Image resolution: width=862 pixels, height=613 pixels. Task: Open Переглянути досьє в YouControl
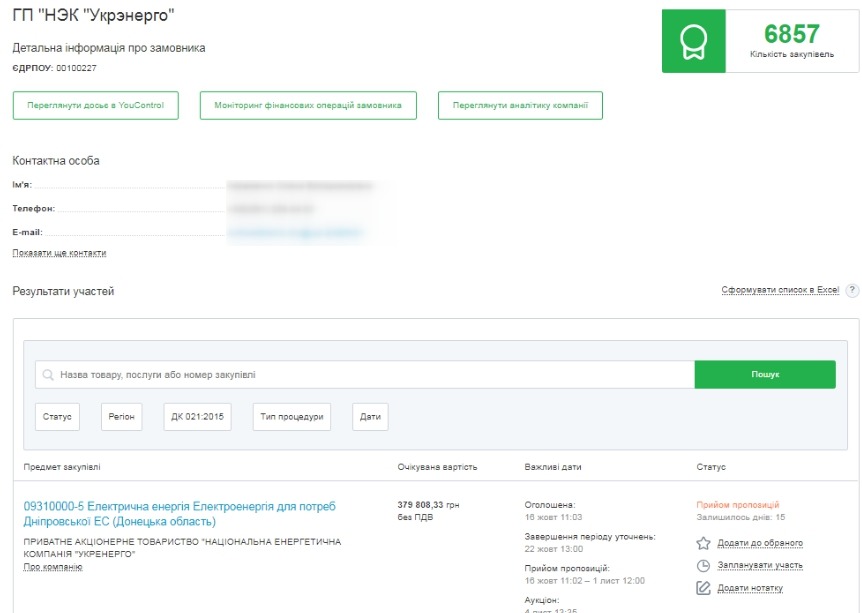click(95, 105)
